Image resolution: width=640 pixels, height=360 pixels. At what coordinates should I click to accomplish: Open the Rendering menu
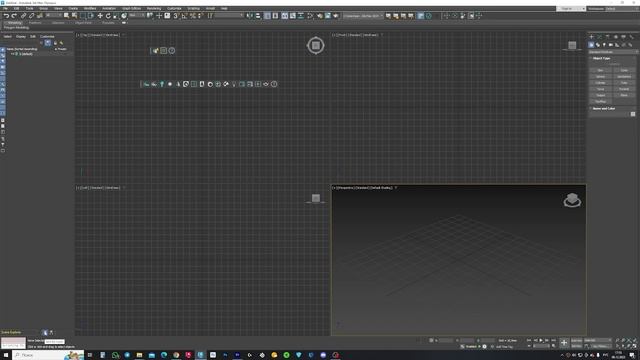point(154,8)
